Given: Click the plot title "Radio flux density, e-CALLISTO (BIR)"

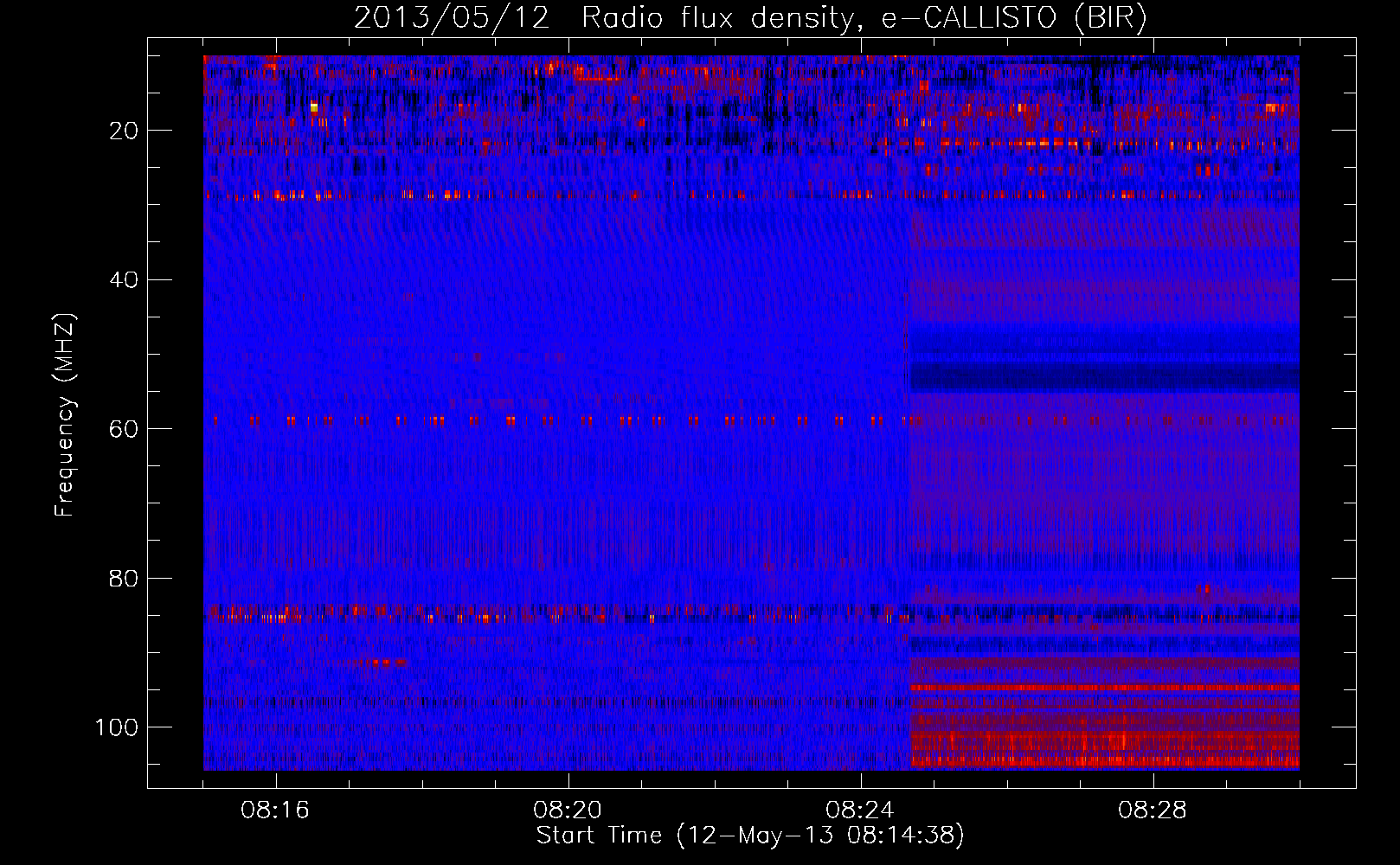Looking at the screenshot, I should [864, 18].
